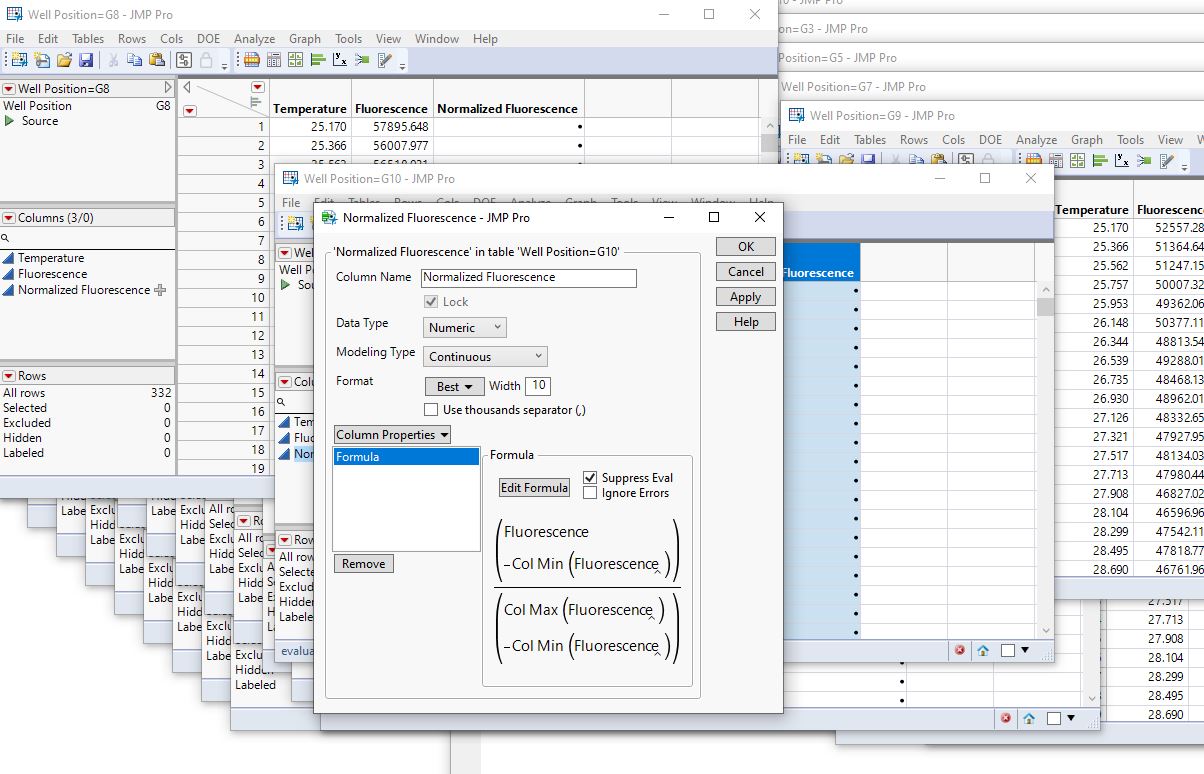Click the Save icon in G8 toolbar
Image resolution: width=1204 pixels, height=774 pixels.
coord(86,60)
